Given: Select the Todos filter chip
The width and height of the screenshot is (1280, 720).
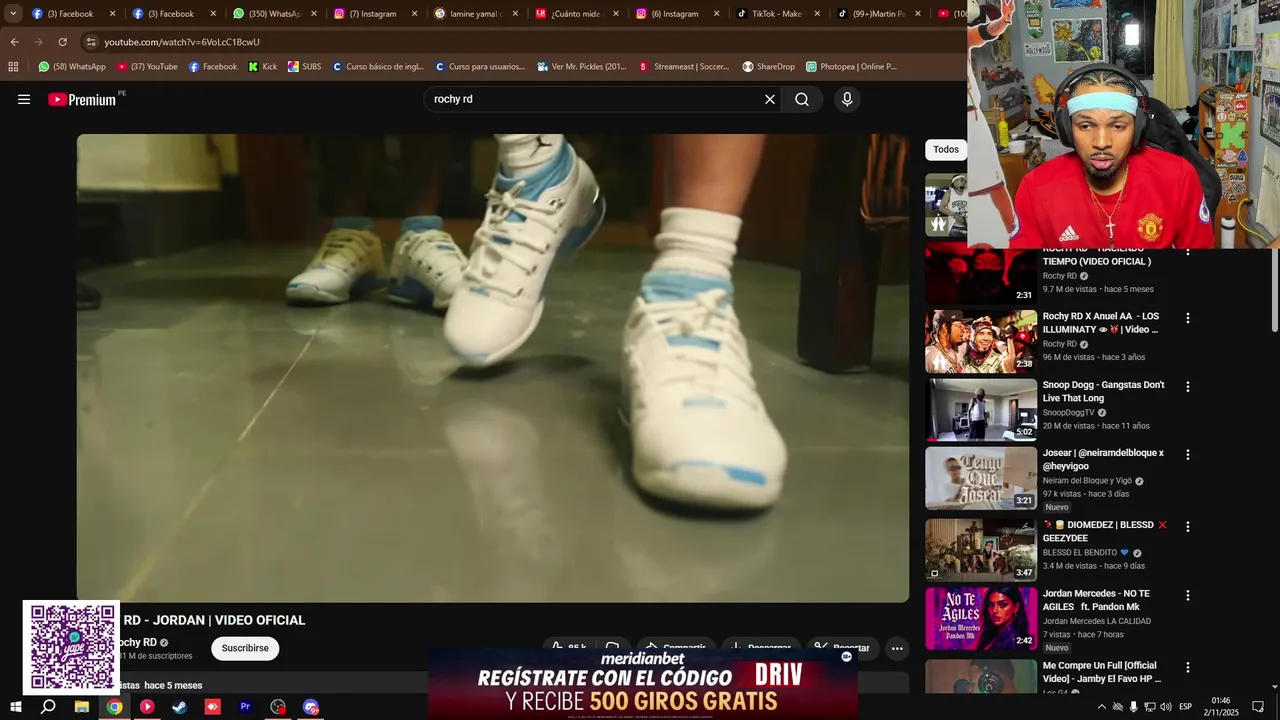Looking at the screenshot, I should click(x=946, y=150).
